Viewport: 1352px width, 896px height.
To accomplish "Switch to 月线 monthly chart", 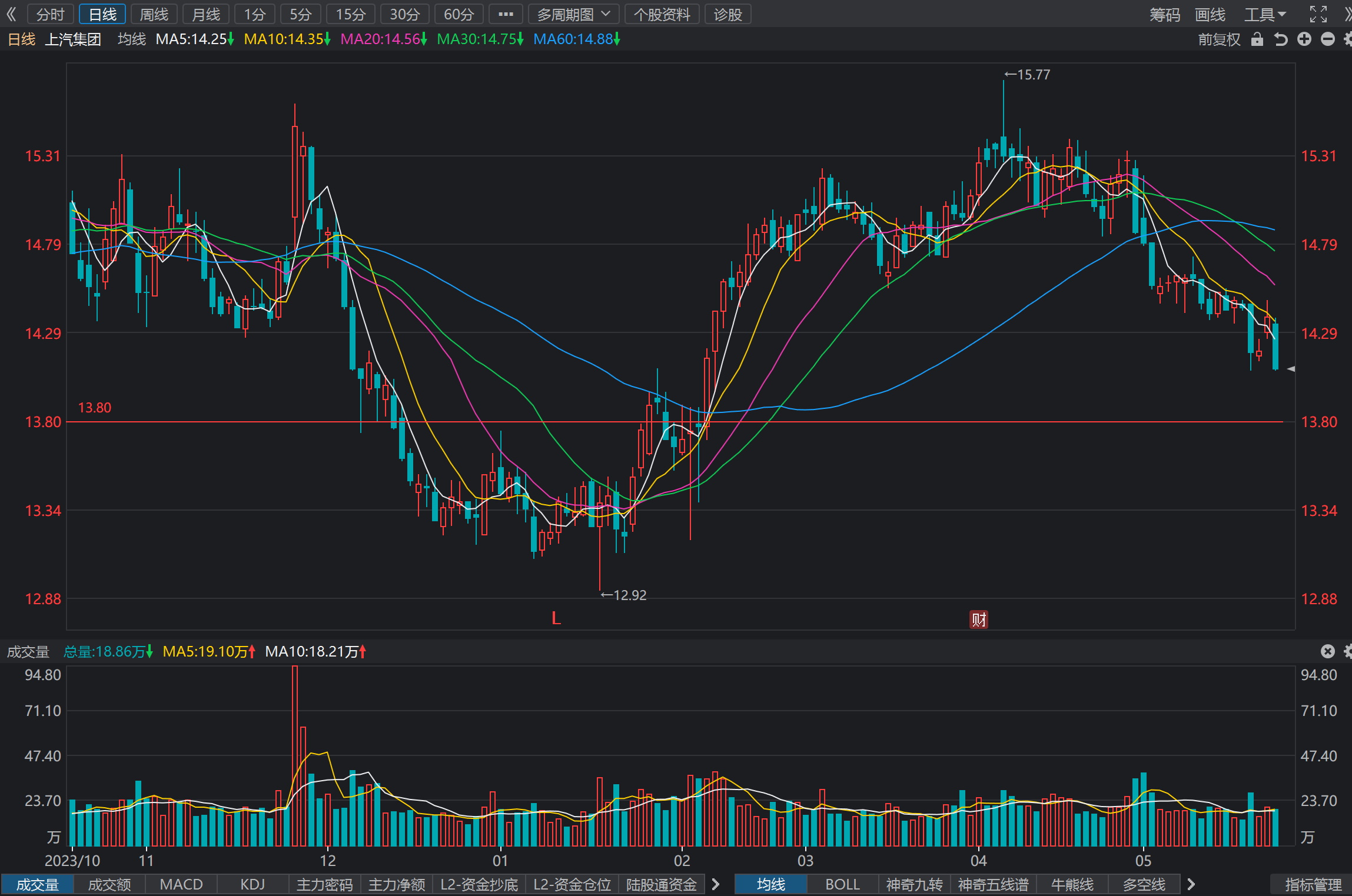I will click(206, 14).
